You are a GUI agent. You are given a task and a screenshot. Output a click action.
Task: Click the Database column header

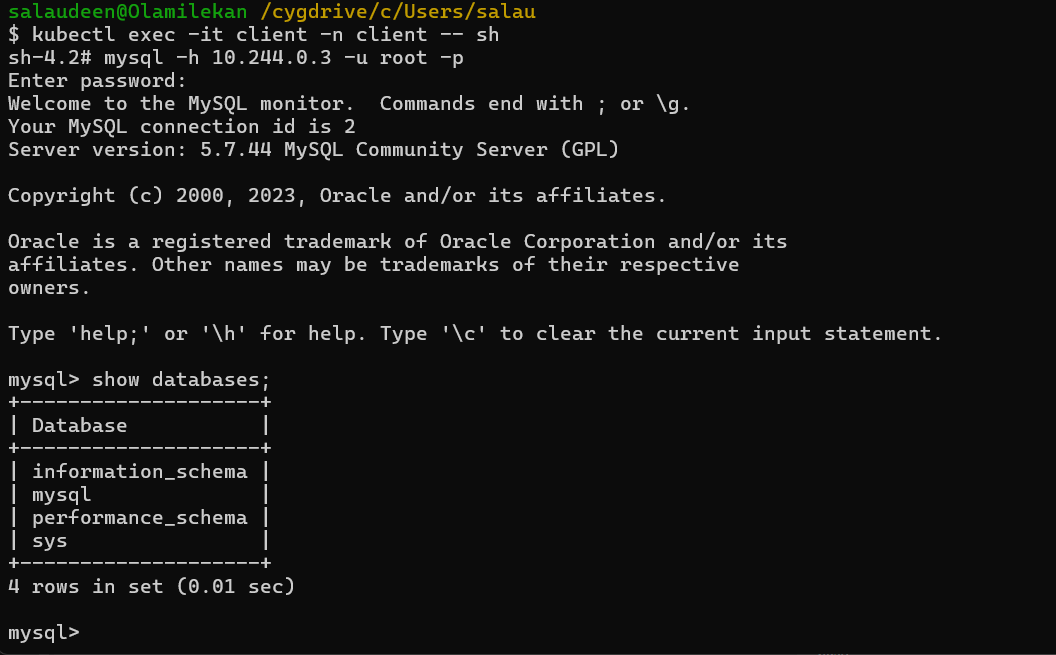pos(79,425)
